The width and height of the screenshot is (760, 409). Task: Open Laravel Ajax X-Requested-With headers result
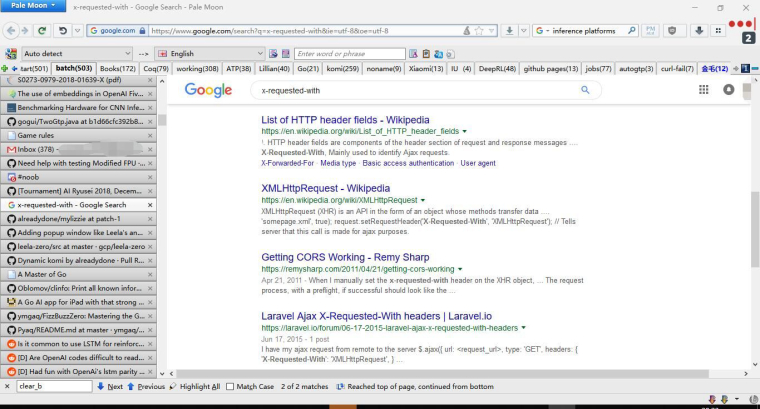376,316
